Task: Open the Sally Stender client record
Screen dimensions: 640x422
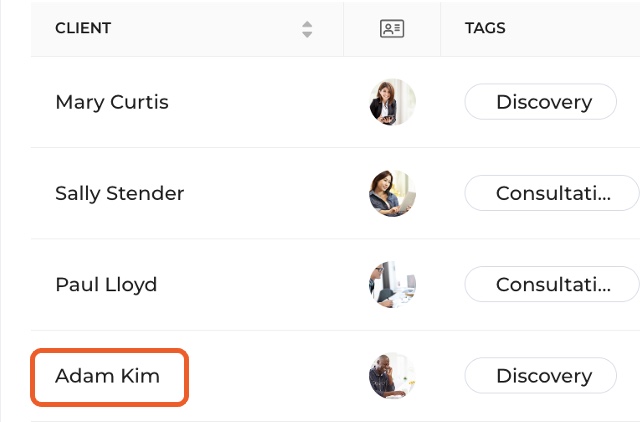Action: click(120, 193)
